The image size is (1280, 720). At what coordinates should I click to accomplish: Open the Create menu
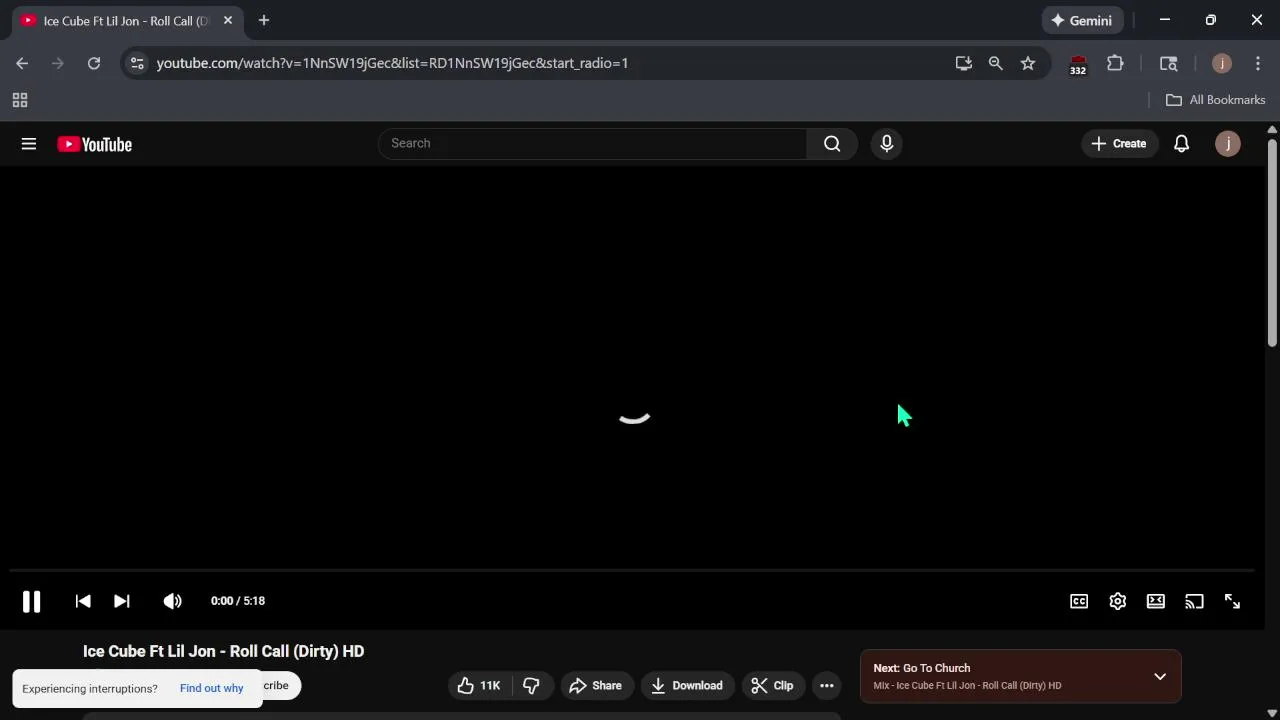tap(1119, 143)
